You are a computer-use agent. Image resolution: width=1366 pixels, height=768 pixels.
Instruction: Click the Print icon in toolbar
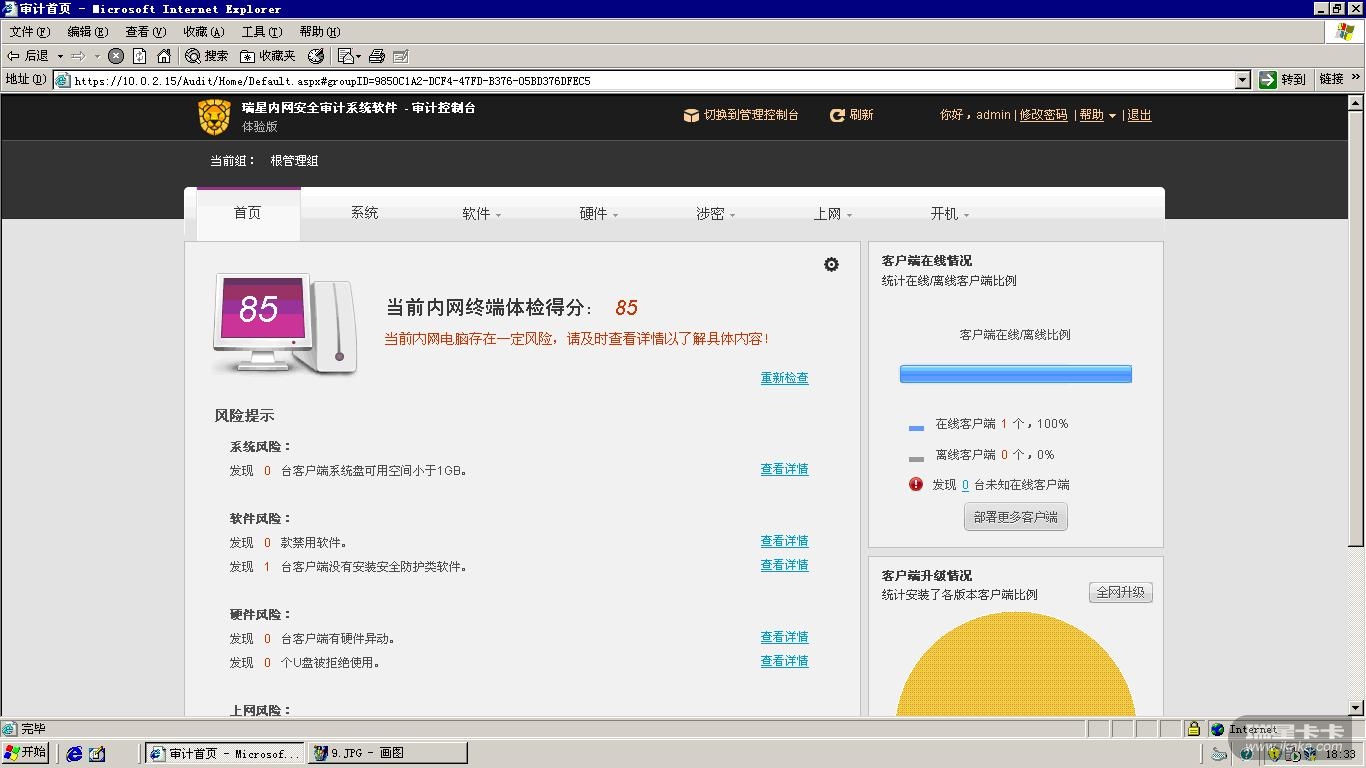(x=377, y=56)
